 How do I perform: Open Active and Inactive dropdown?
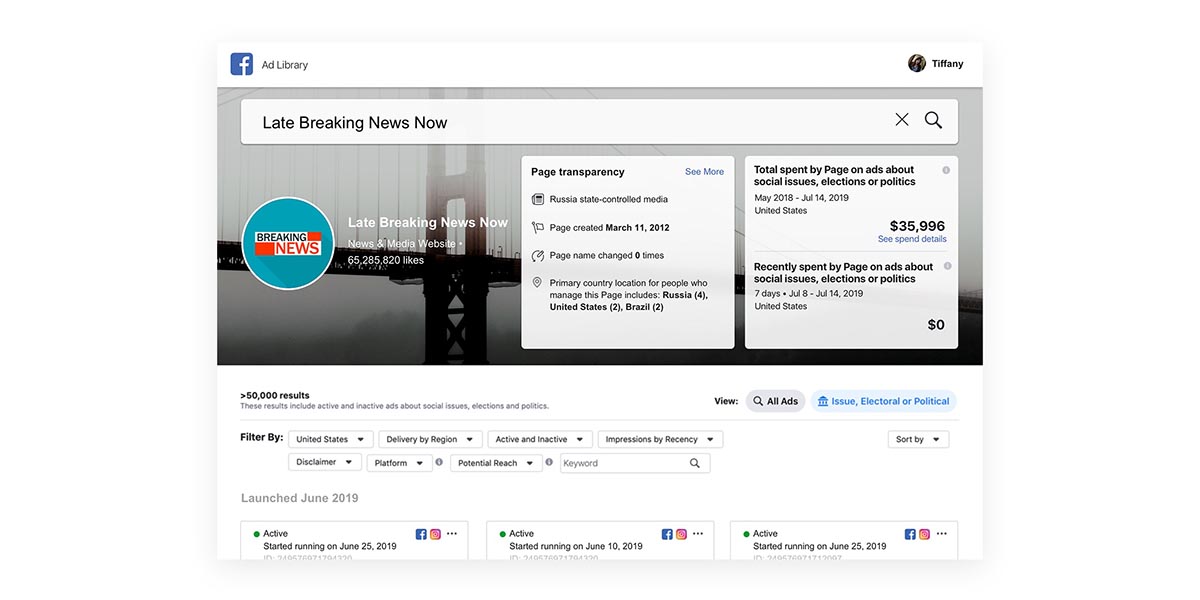540,439
